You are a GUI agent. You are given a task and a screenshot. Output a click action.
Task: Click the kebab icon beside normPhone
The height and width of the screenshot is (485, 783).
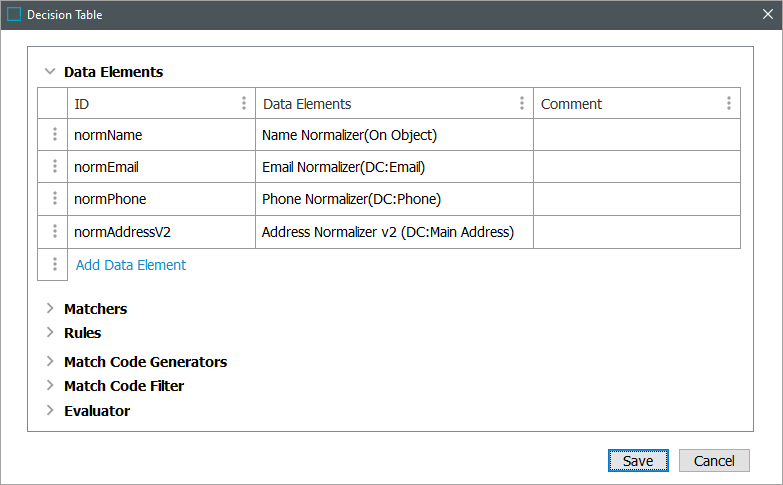pyautogui.click(x=54, y=199)
